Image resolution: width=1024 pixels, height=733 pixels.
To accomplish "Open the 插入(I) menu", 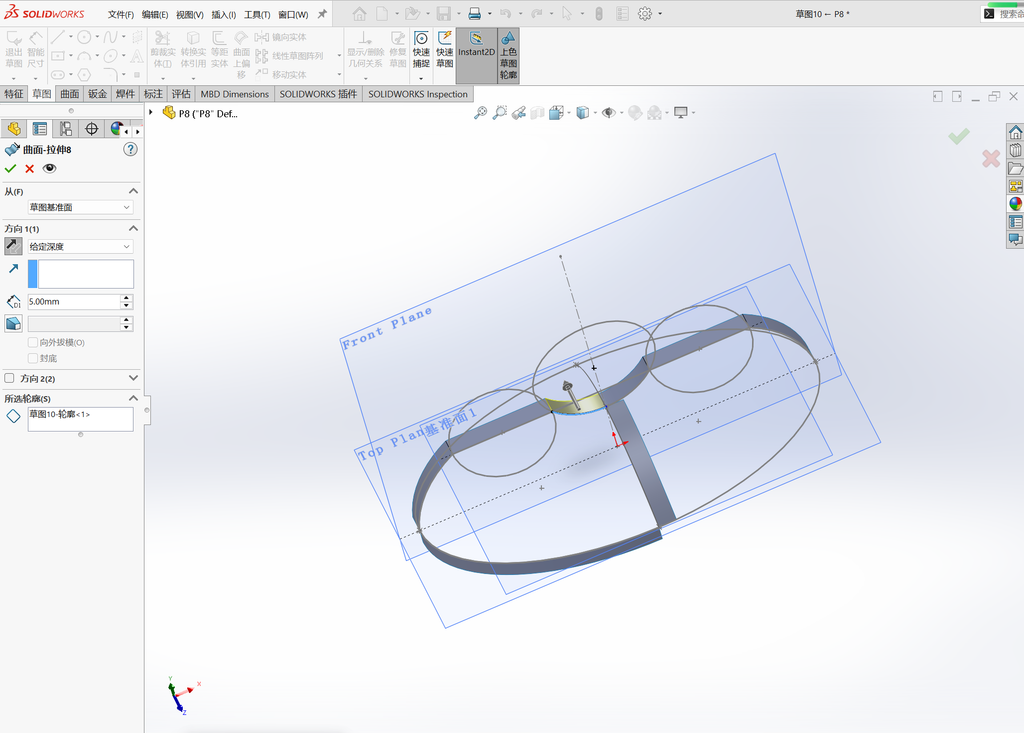I will 223,14.
